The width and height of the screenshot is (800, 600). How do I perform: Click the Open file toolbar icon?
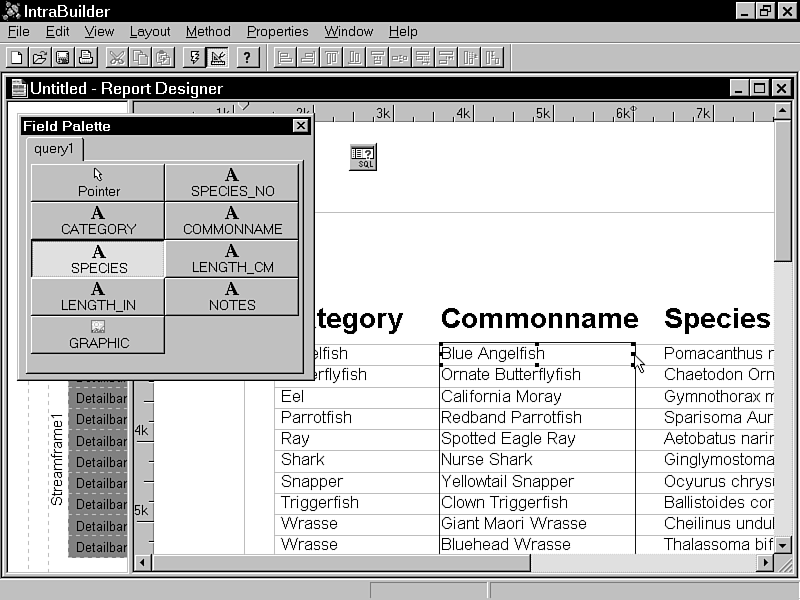[x=39, y=57]
